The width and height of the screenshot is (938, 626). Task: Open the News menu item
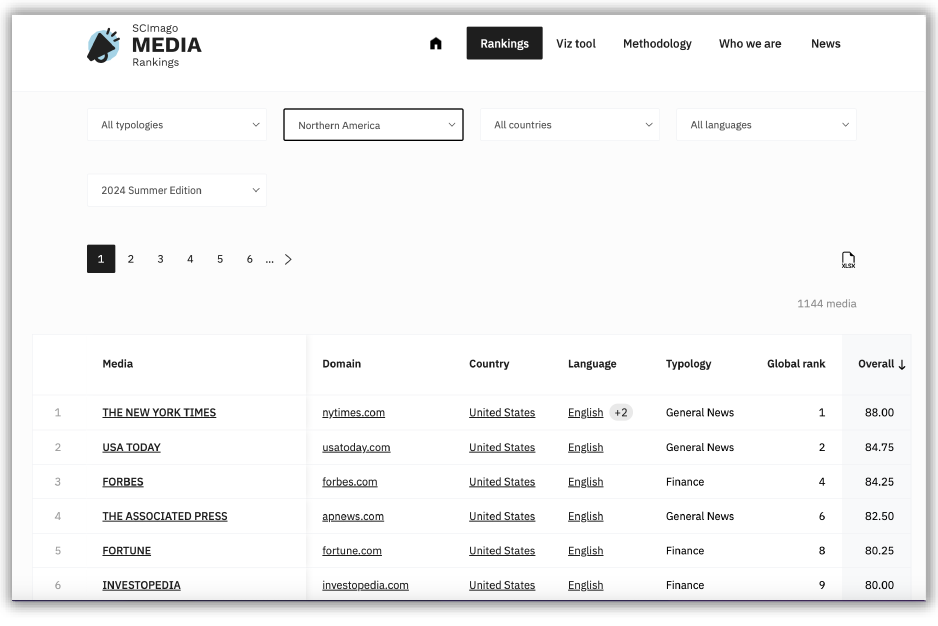(826, 44)
